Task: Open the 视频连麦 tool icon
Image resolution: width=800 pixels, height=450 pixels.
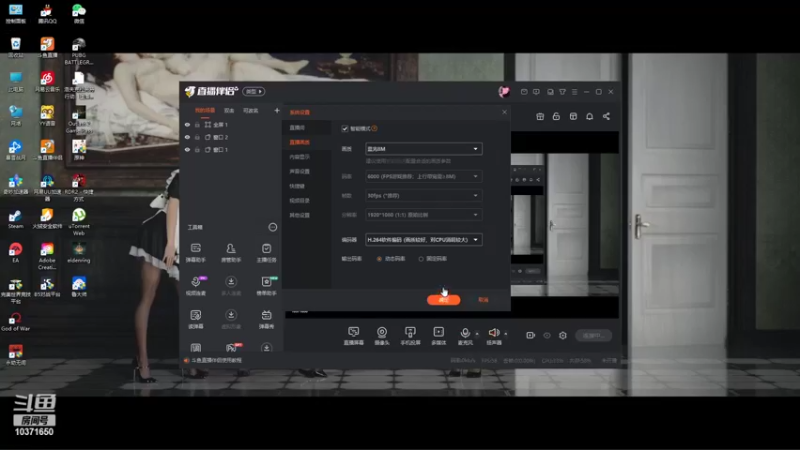Action: coord(195,285)
